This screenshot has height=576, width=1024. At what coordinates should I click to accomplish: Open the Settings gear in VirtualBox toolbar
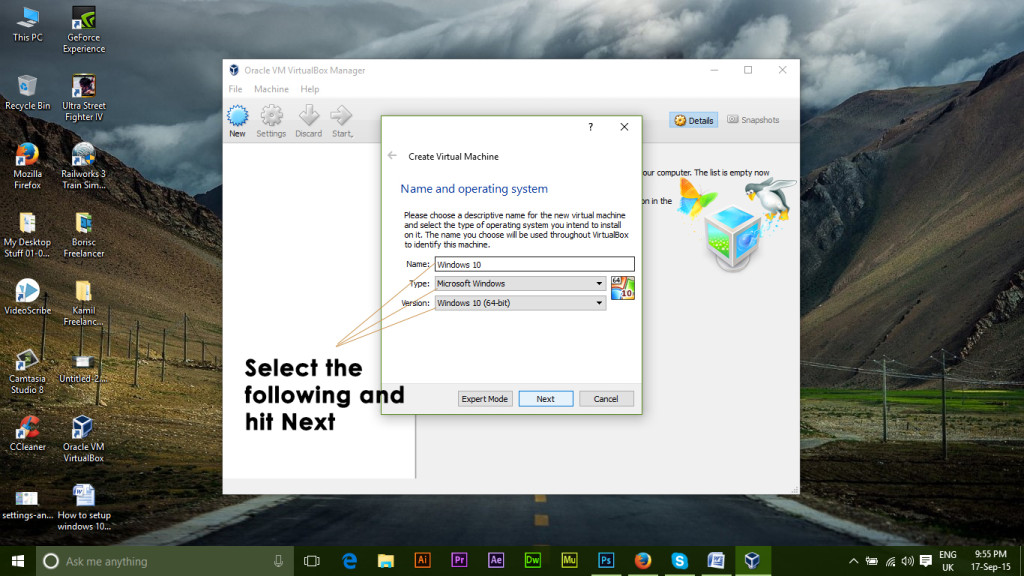[271, 121]
